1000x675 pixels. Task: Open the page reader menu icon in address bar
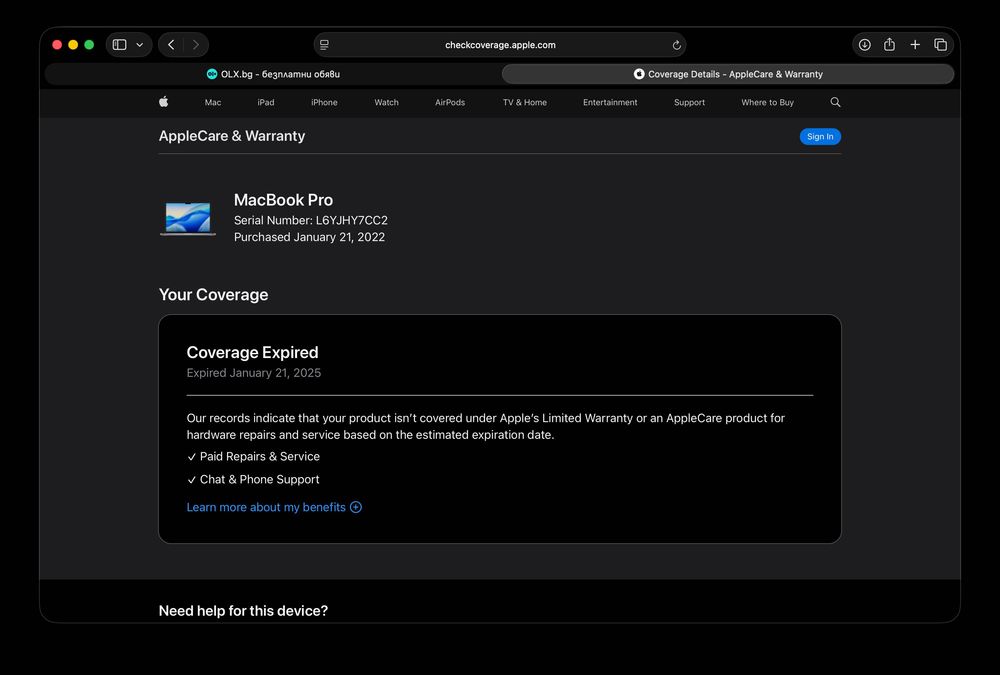(x=324, y=45)
